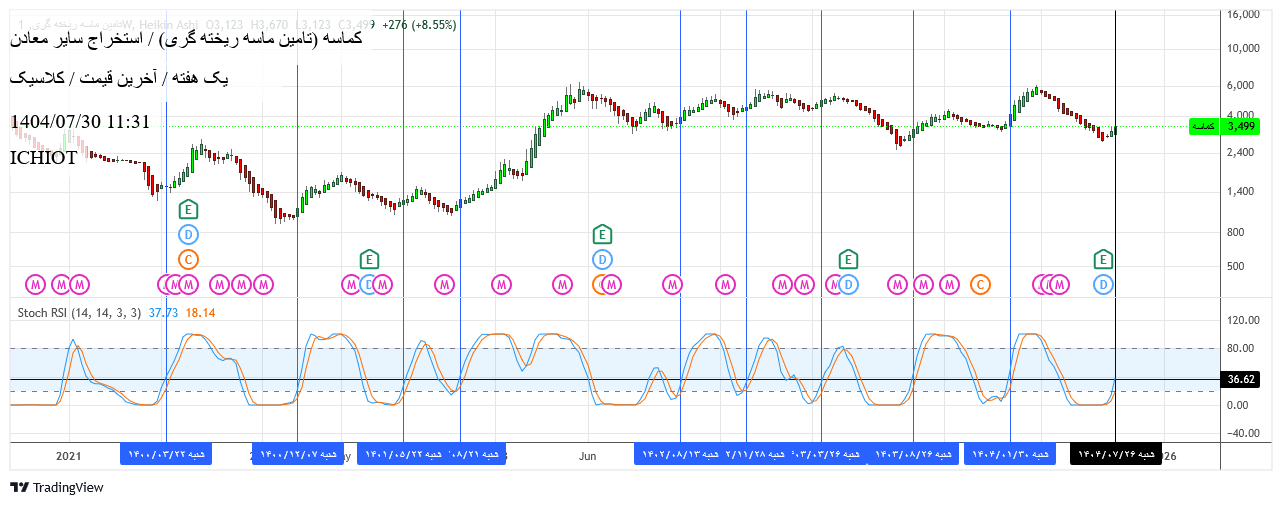Click the blue D marker in the leftmost stack
The image size is (1282, 505).
coord(188,234)
